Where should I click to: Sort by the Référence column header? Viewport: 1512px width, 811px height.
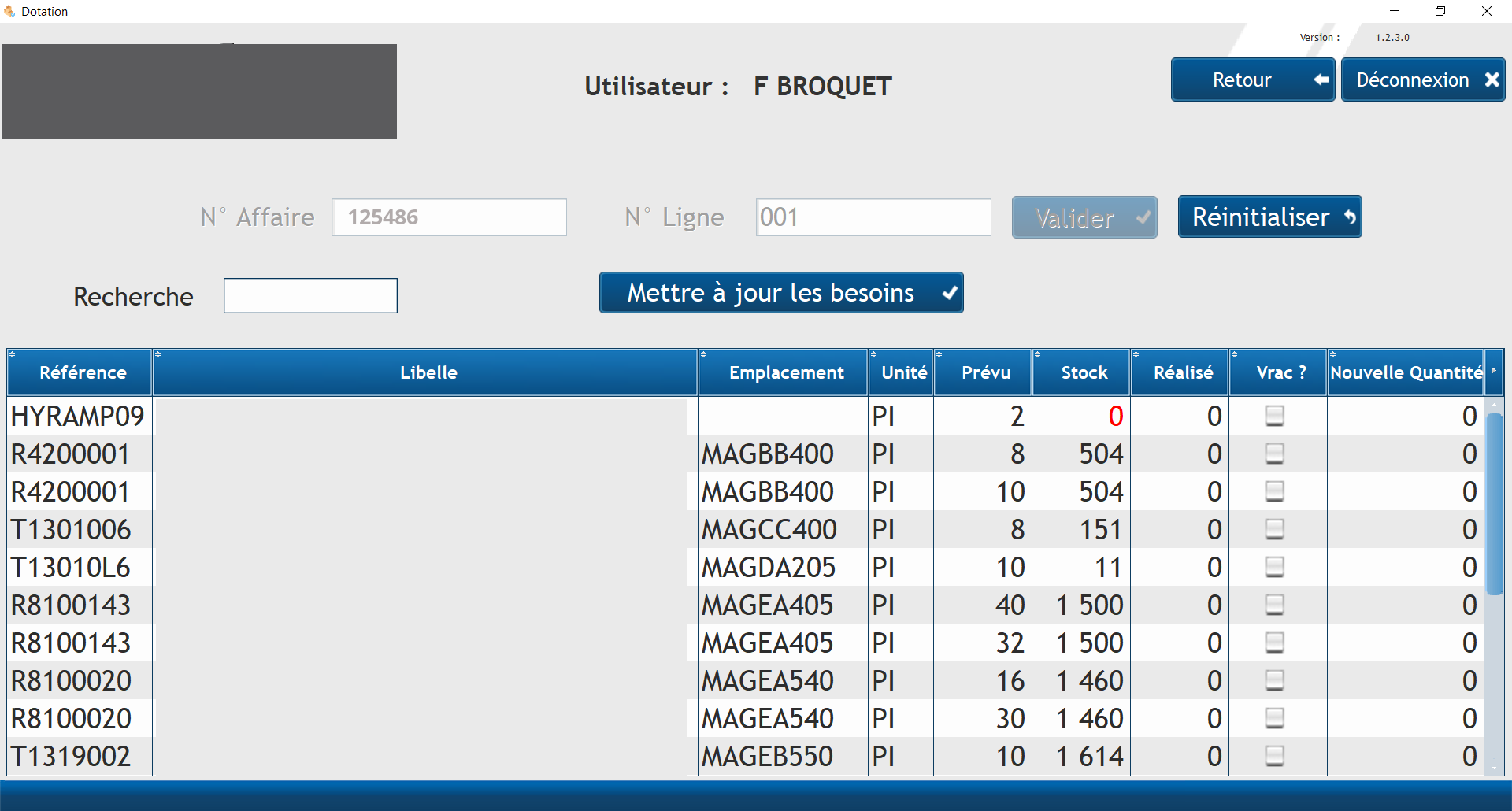pos(80,372)
